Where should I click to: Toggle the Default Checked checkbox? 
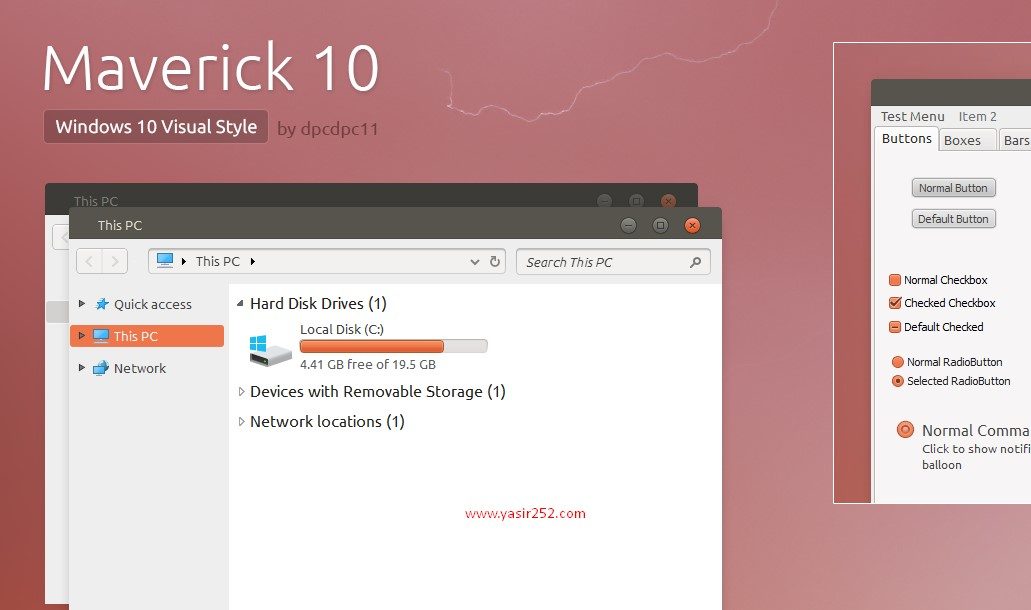[895, 327]
